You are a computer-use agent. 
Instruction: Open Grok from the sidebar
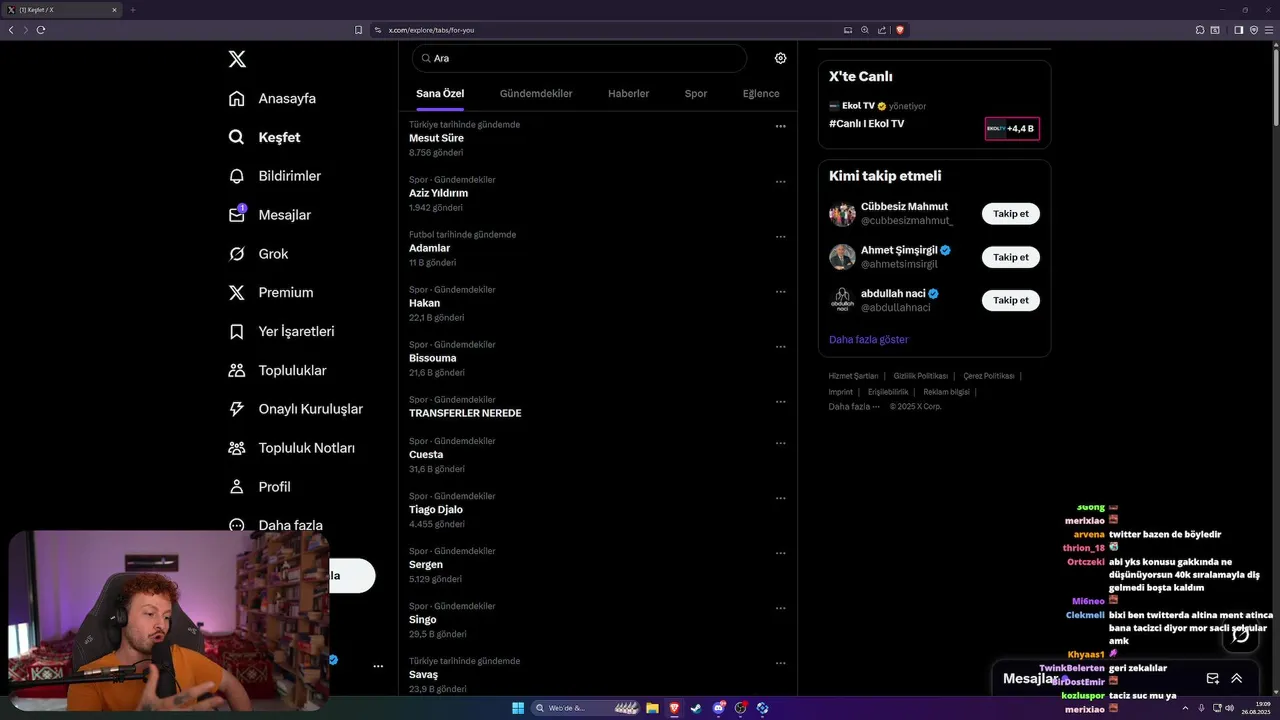coord(258,254)
